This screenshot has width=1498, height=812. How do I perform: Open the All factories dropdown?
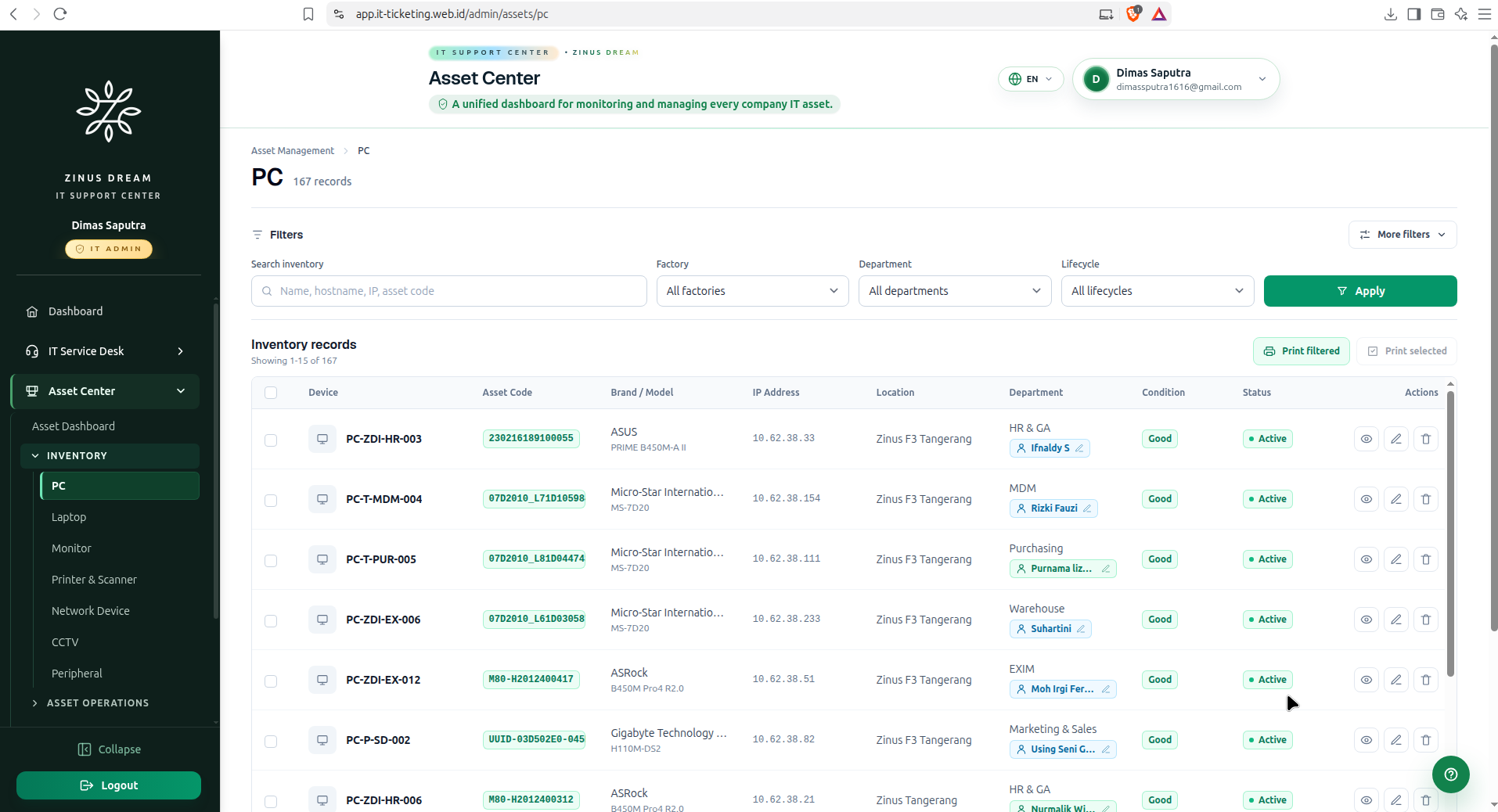(x=752, y=291)
